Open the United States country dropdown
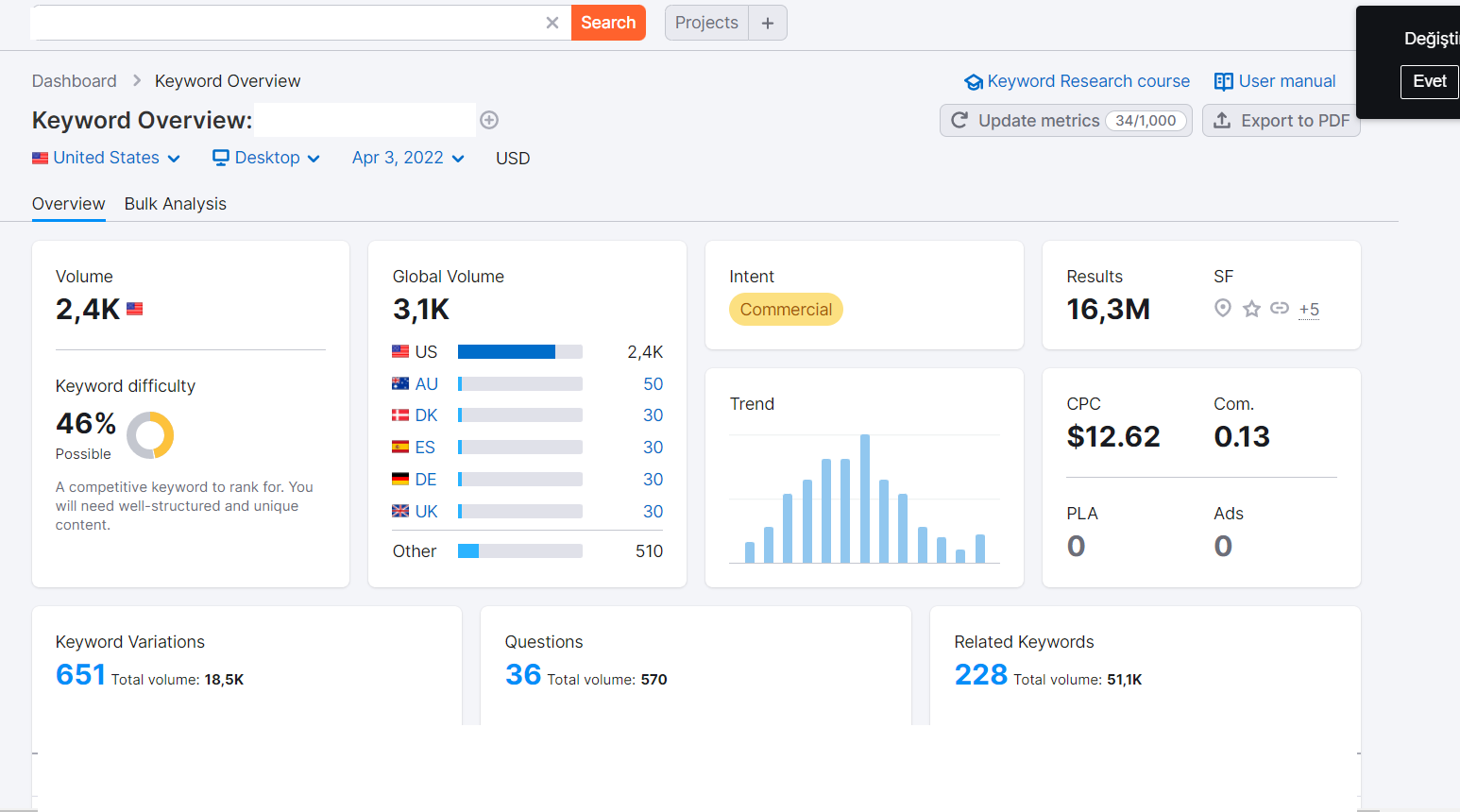Image resolution: width=1460 pixels, height=812 pixels. 106,158
